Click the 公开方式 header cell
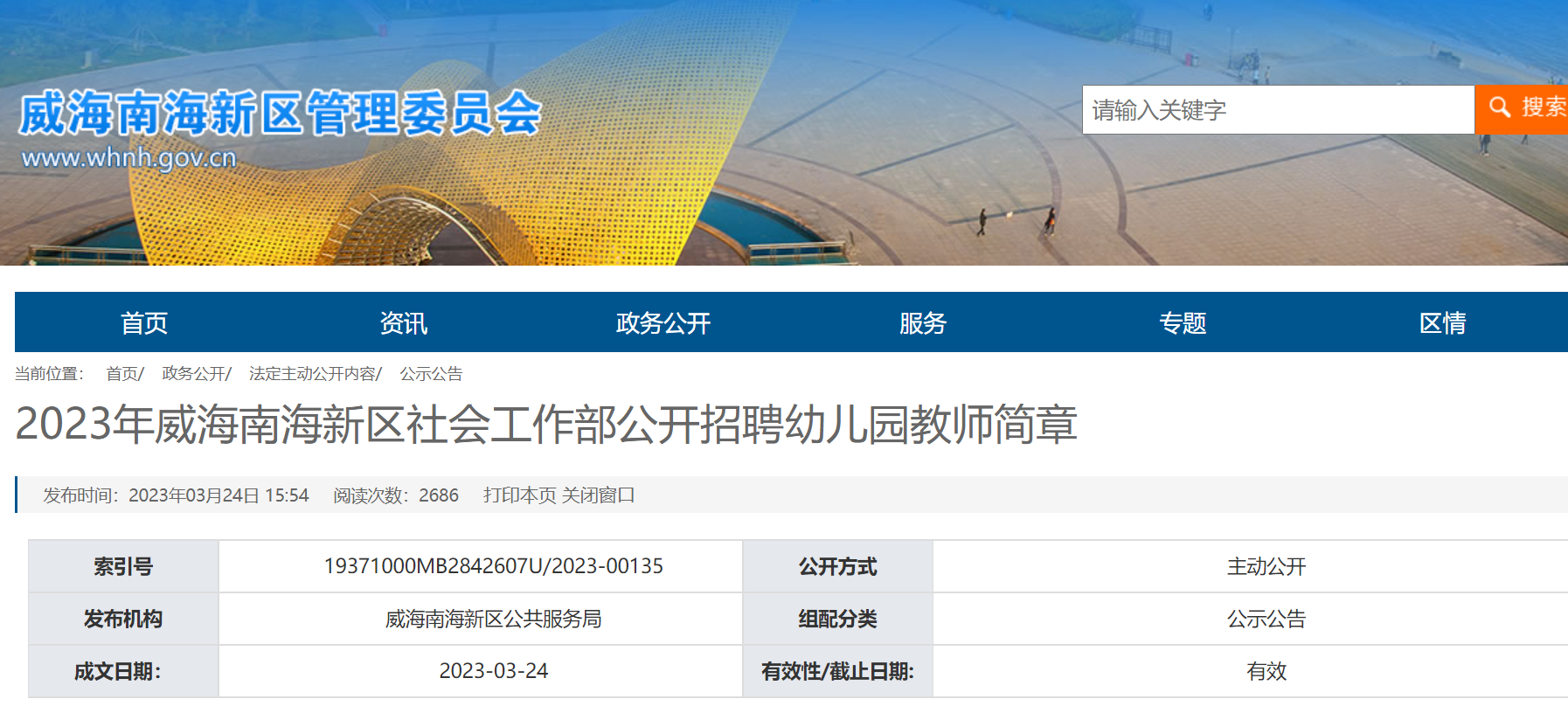 pos(837,566)
